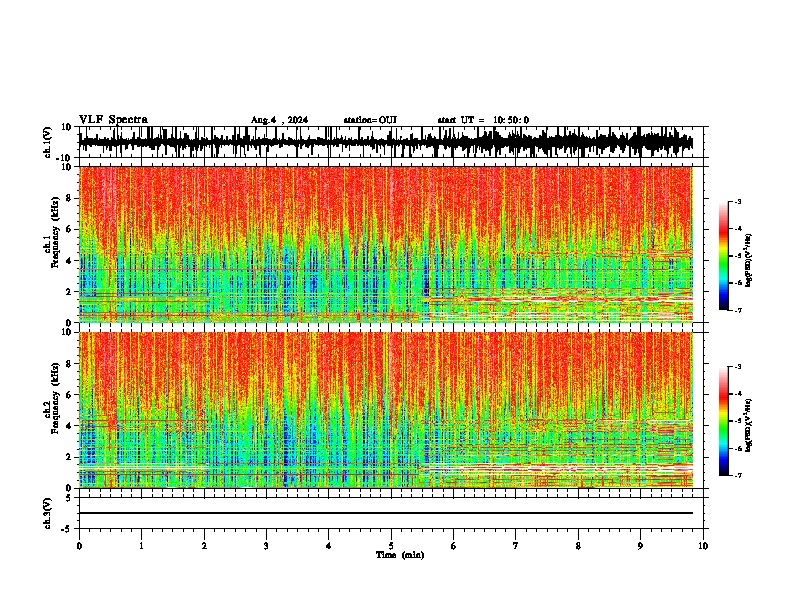
Task: Click the "VLF Spectra" plot title
Action: [113, 120]
